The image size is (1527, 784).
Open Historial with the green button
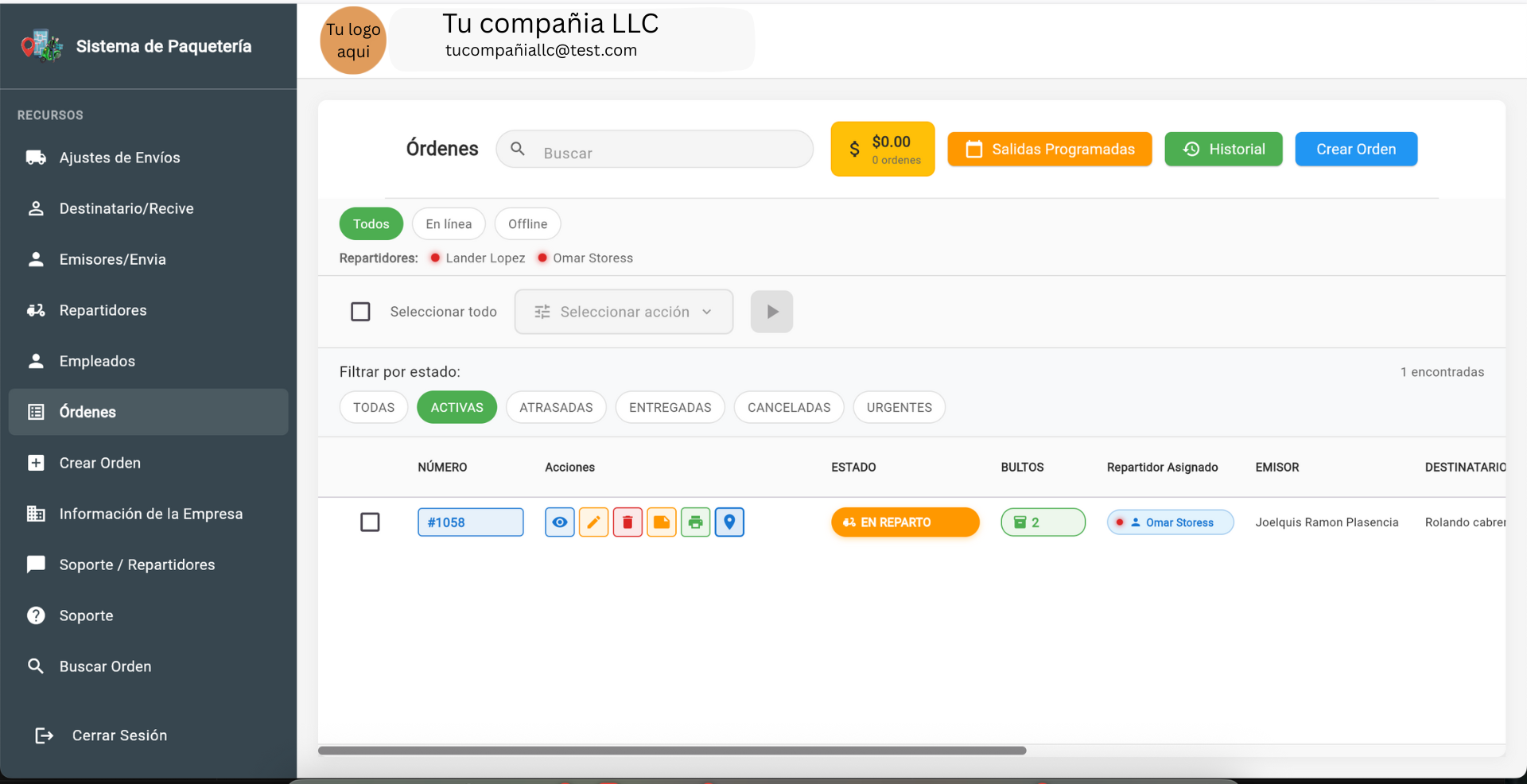point(1223,149)
